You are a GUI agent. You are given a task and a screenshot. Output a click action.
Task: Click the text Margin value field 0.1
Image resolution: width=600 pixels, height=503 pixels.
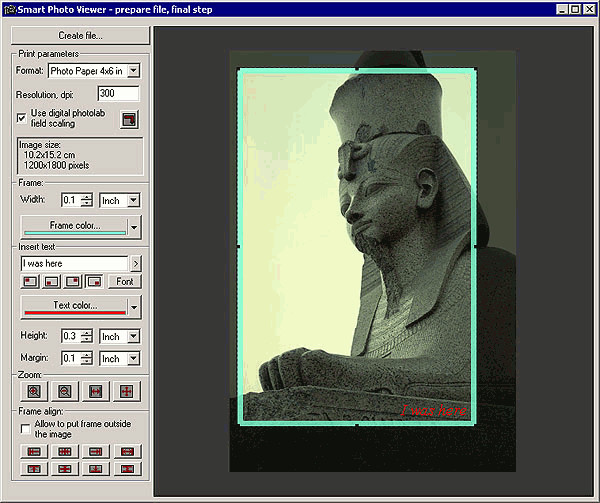coord(71,358)
